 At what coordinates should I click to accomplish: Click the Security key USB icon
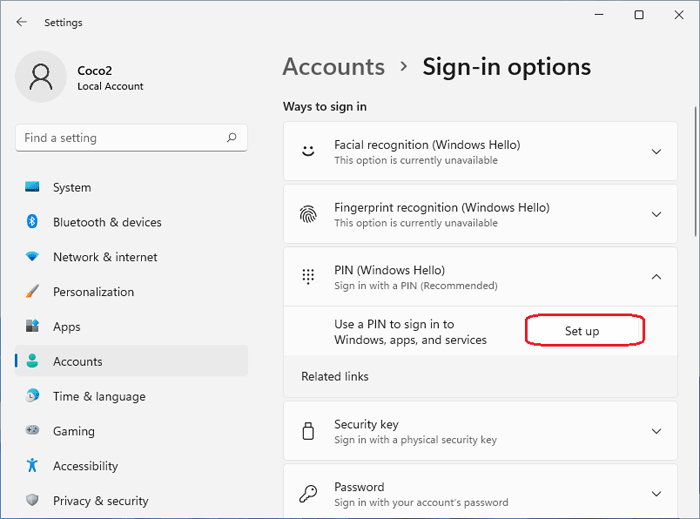point(308,431)
